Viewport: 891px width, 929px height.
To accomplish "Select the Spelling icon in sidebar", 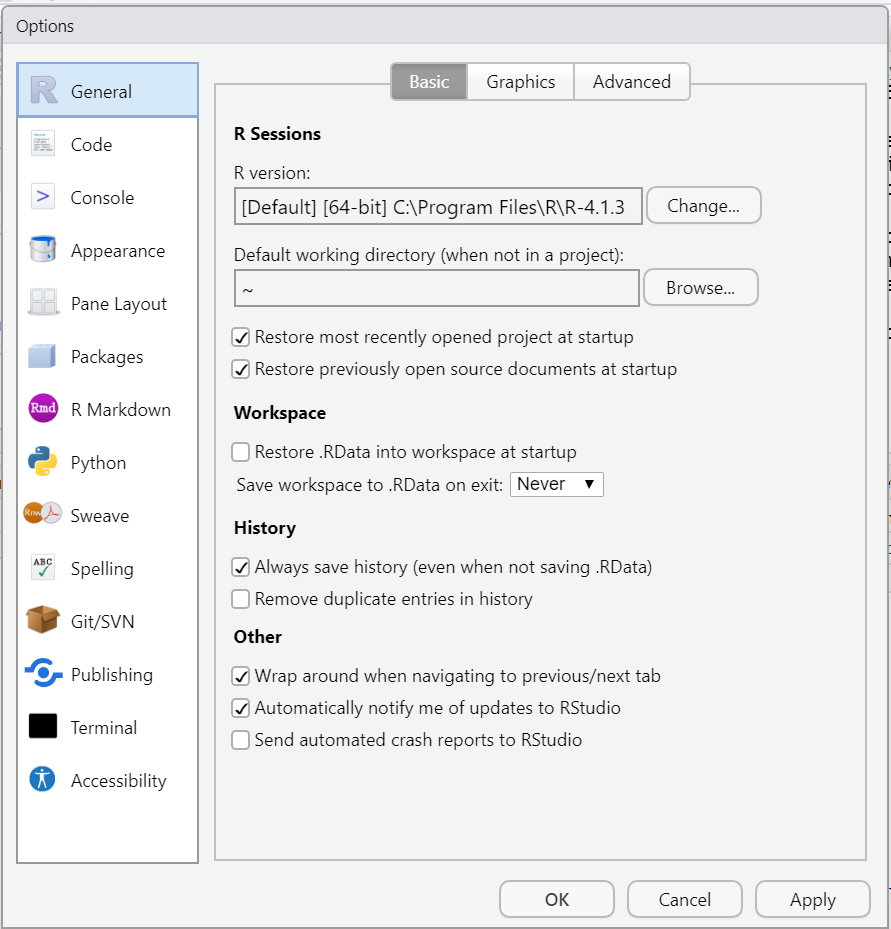I will (41, 568).
